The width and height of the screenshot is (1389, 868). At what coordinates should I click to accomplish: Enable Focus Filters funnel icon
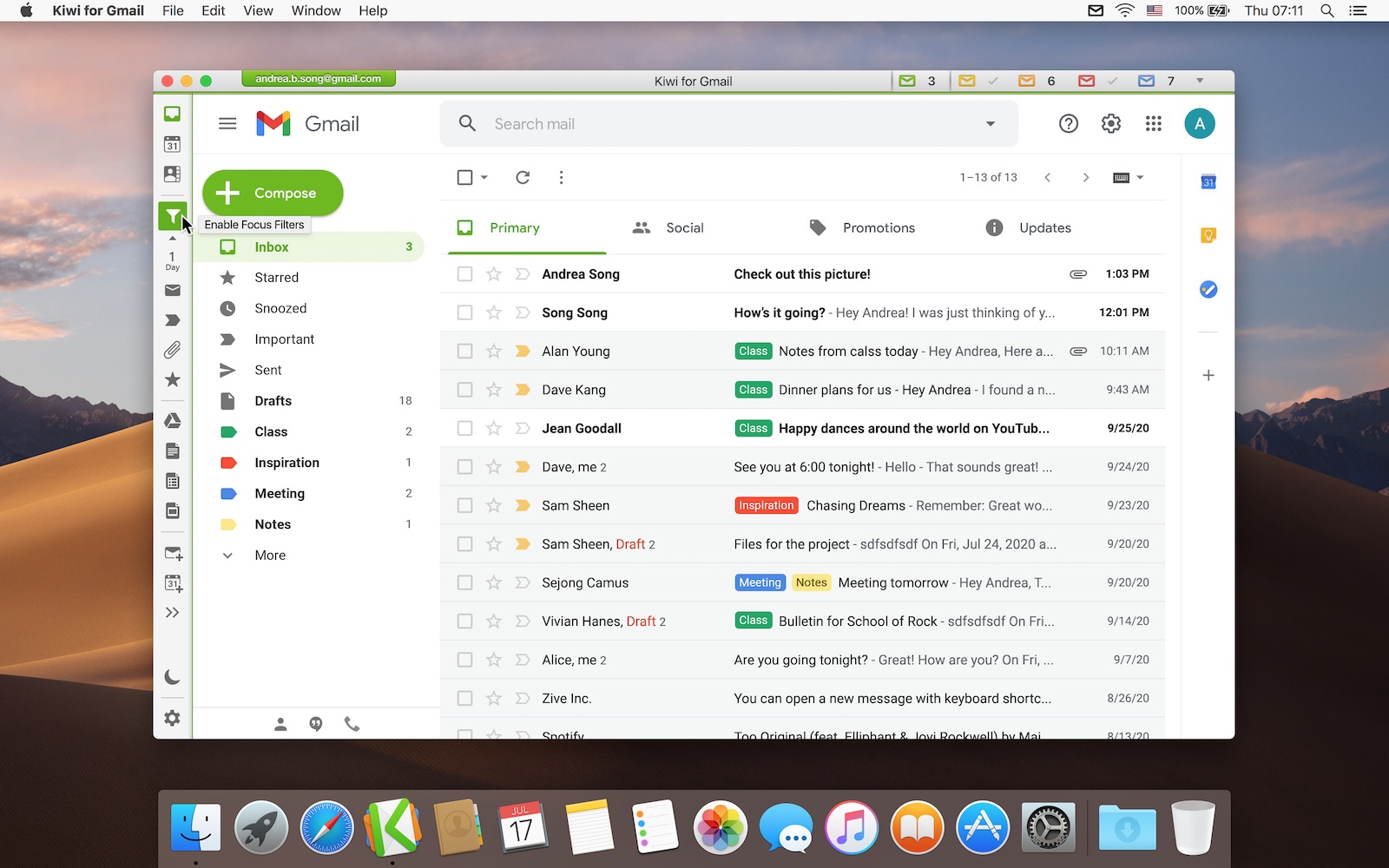click(173, 216)
